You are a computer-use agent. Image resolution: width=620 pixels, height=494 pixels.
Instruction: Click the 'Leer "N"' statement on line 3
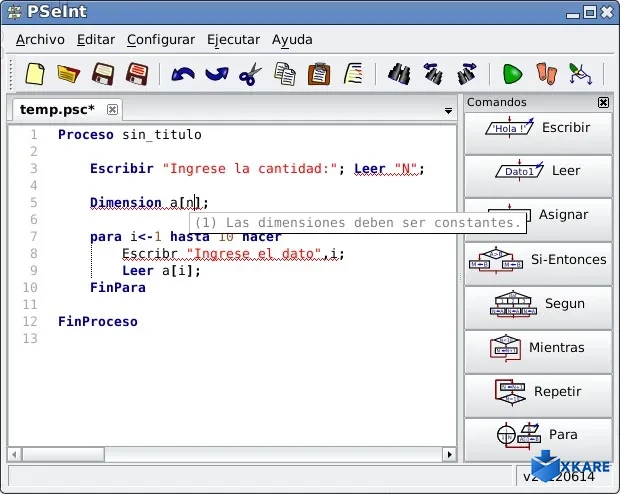[x=389, y=169]
